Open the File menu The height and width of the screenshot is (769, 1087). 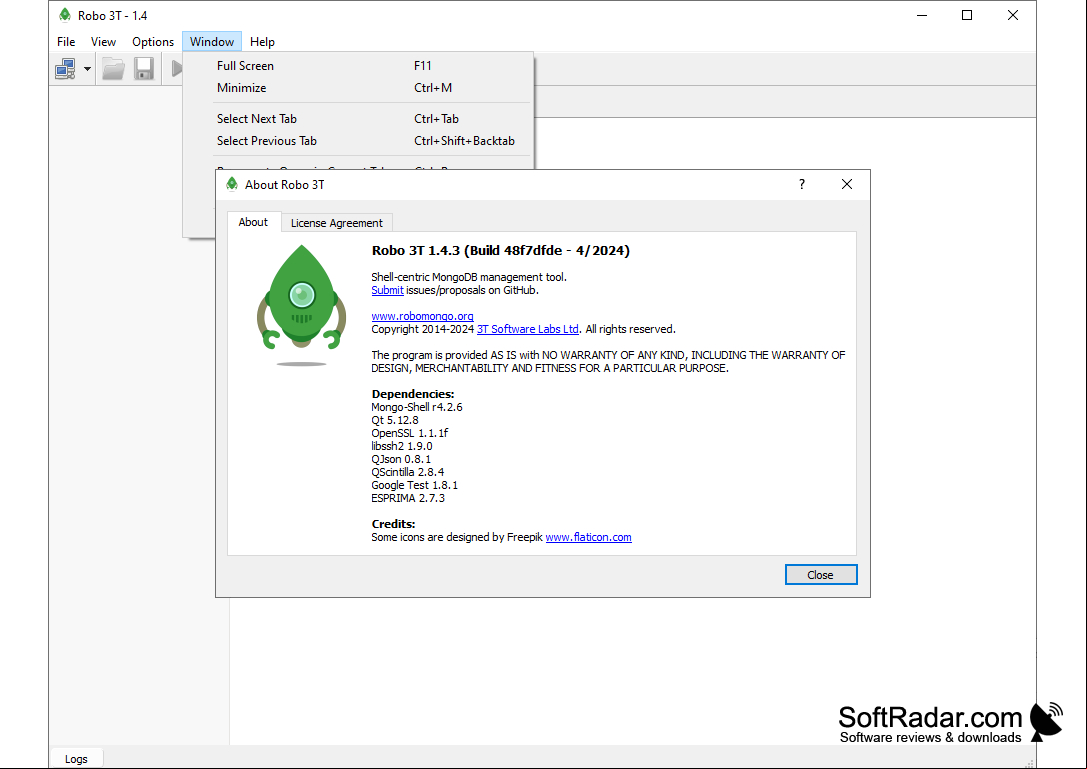[66, 42]
